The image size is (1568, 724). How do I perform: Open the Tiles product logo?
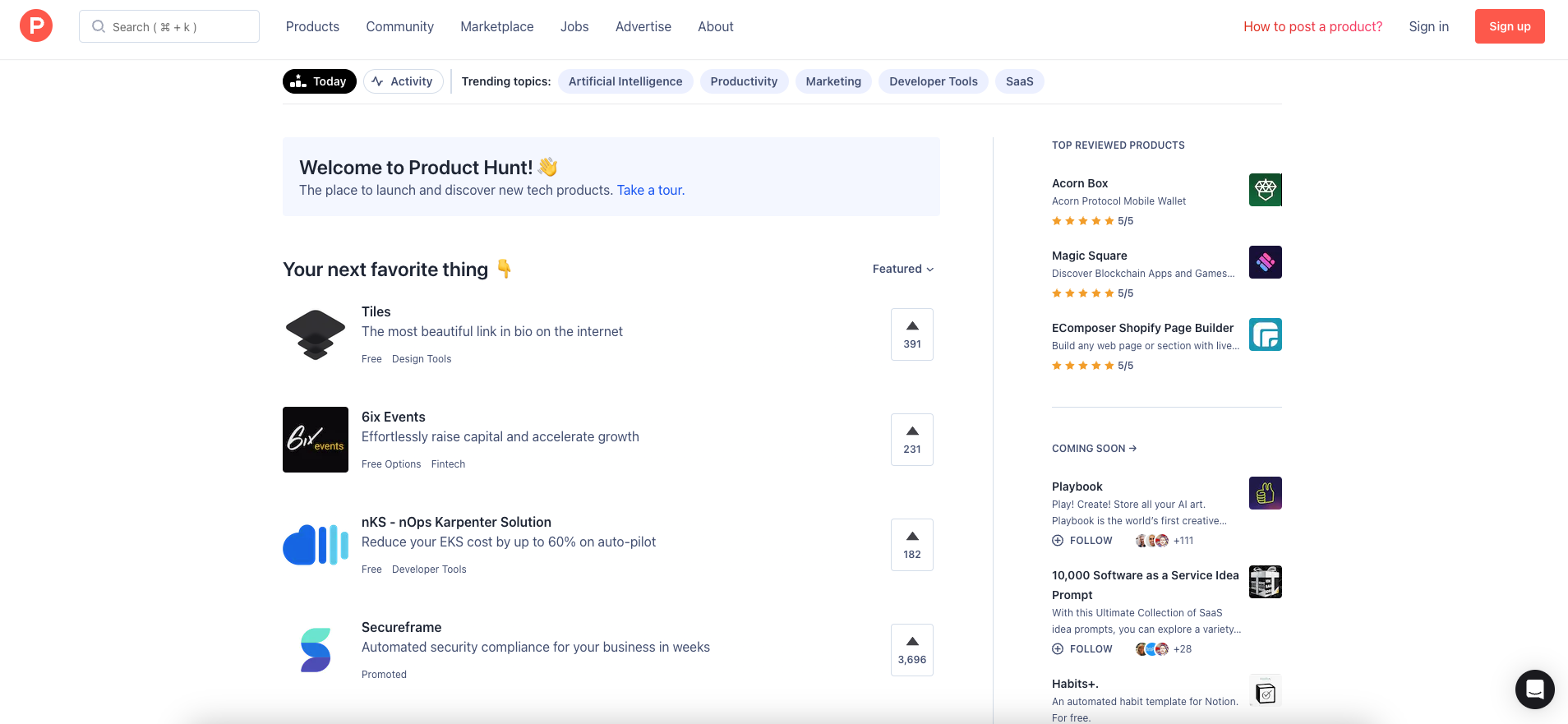pos(316,334)
